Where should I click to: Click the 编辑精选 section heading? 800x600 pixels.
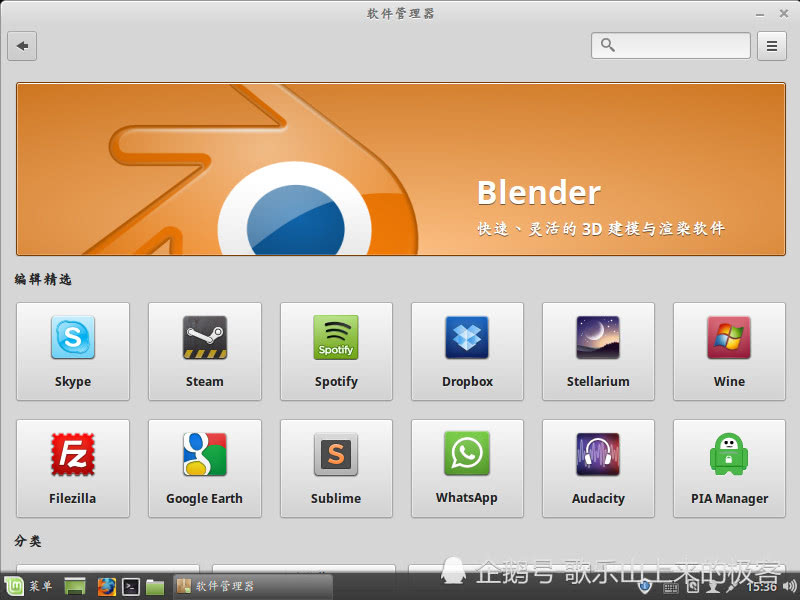pyautogui.click(x=43, y=279)
